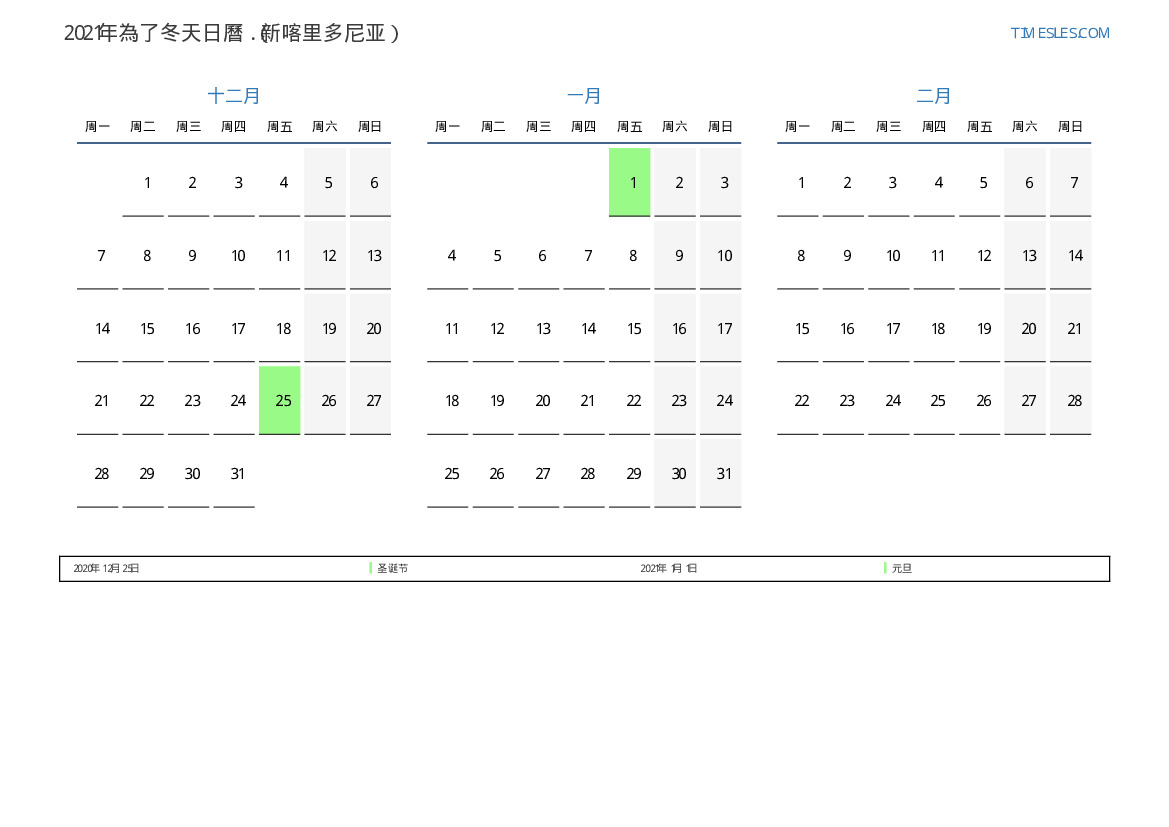Select January 31 in the calendar

coord(724,474)
